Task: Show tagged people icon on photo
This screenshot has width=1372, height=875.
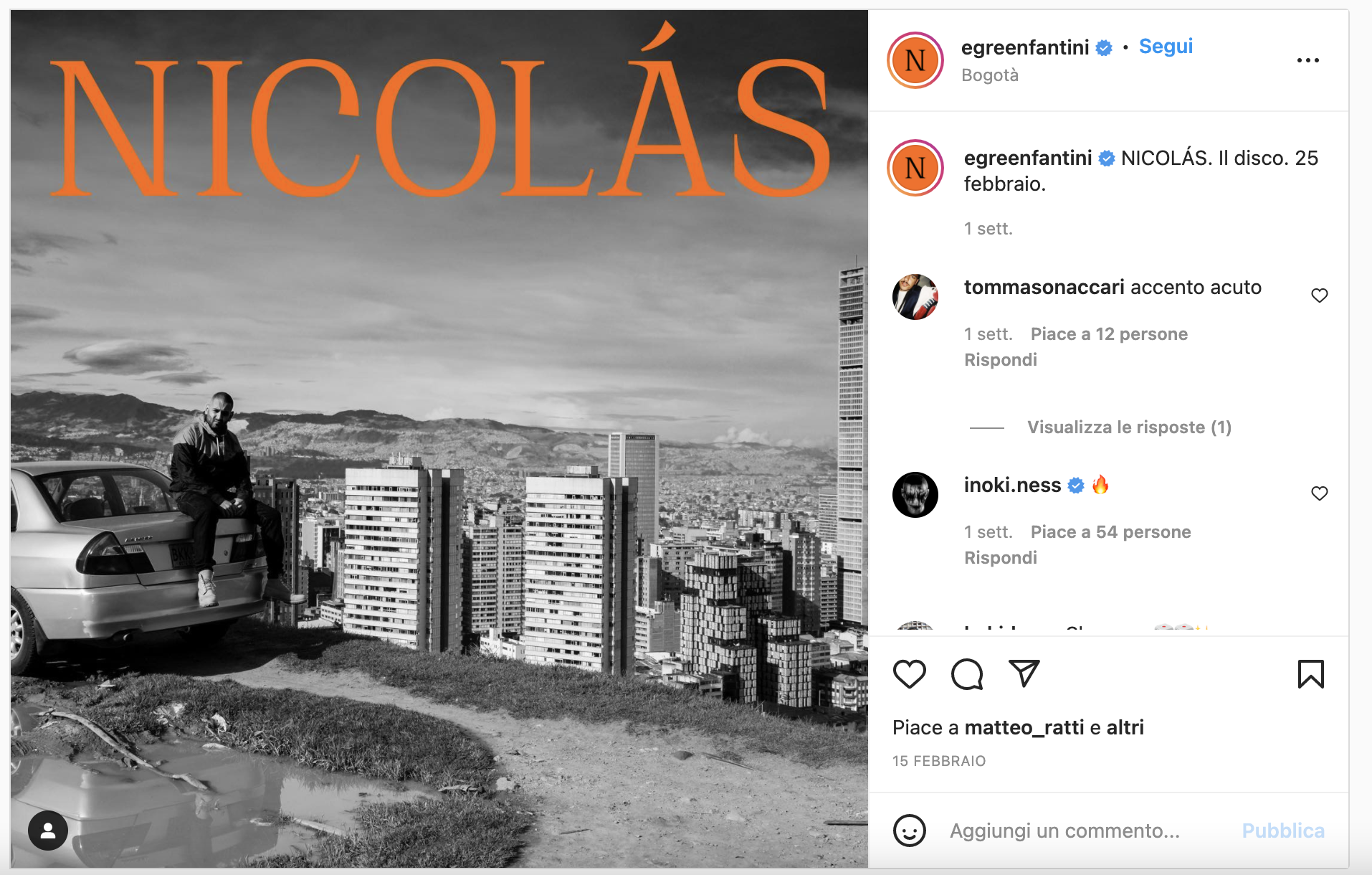Action: (x=48, y=831)
